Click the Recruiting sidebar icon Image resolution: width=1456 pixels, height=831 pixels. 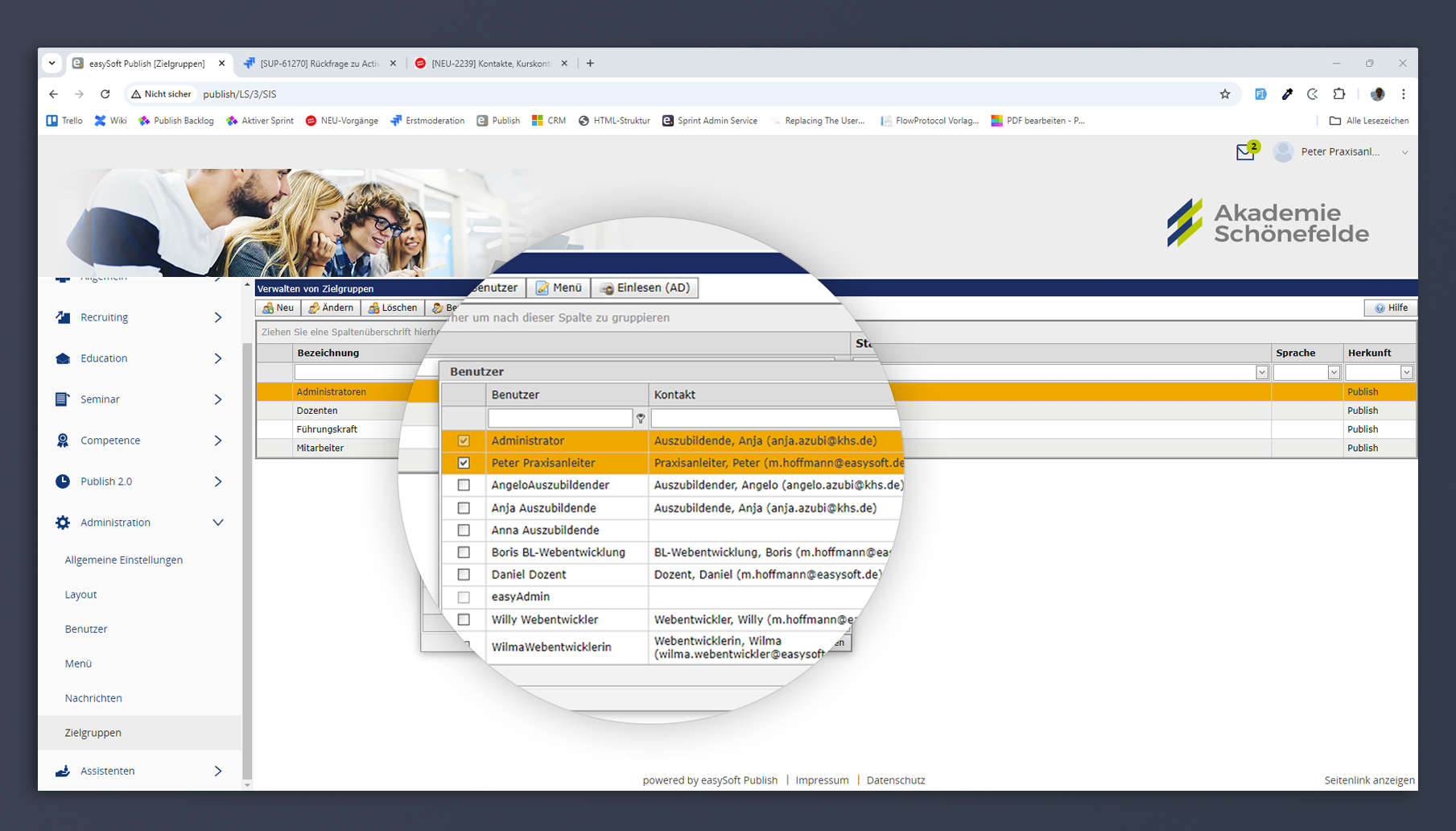[x=63, y=317]
